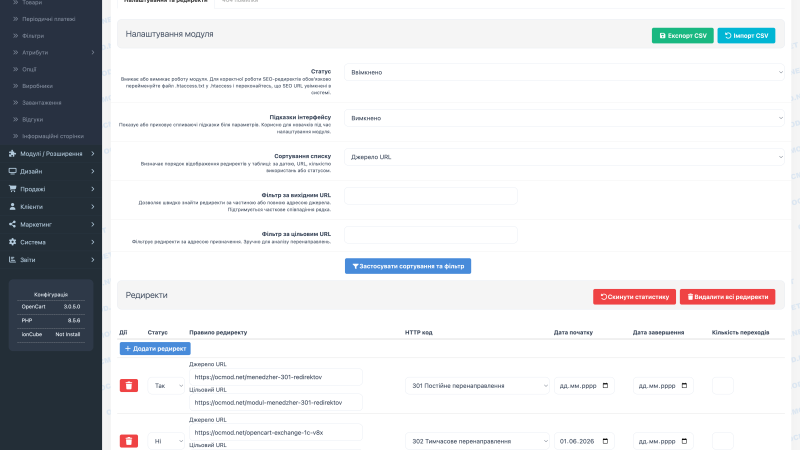Delete the opencart-exchange-1c-v8x redirect row
Image resolution: width=800 pixels, height=450 pixels.
pyautogui.click(x=129, y=441)
